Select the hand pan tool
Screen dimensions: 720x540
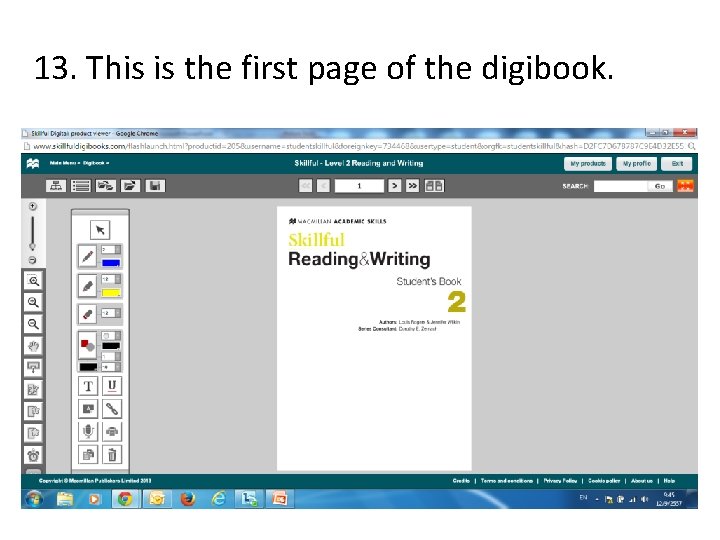pyautogui.click(x=33, y=346)
